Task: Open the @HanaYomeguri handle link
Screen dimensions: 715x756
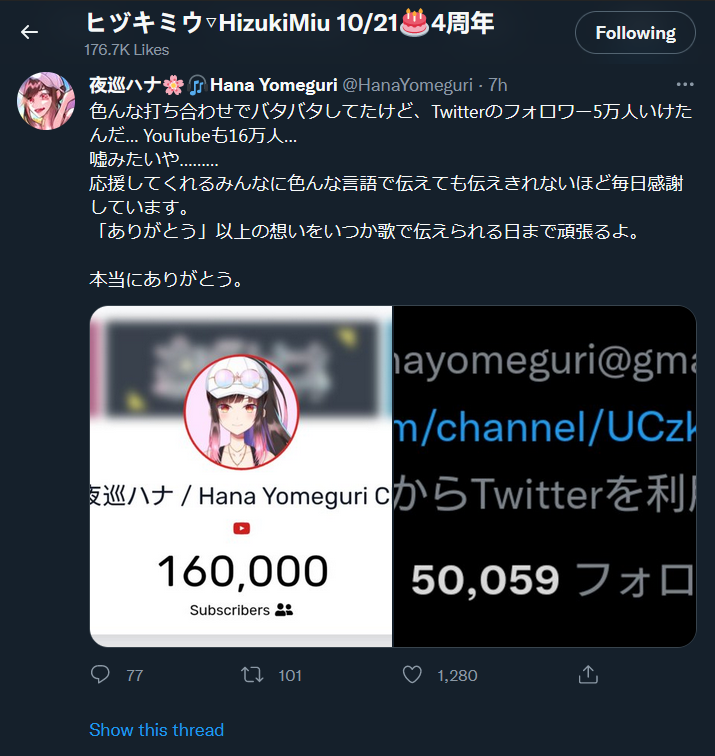Action: (407, 85)
